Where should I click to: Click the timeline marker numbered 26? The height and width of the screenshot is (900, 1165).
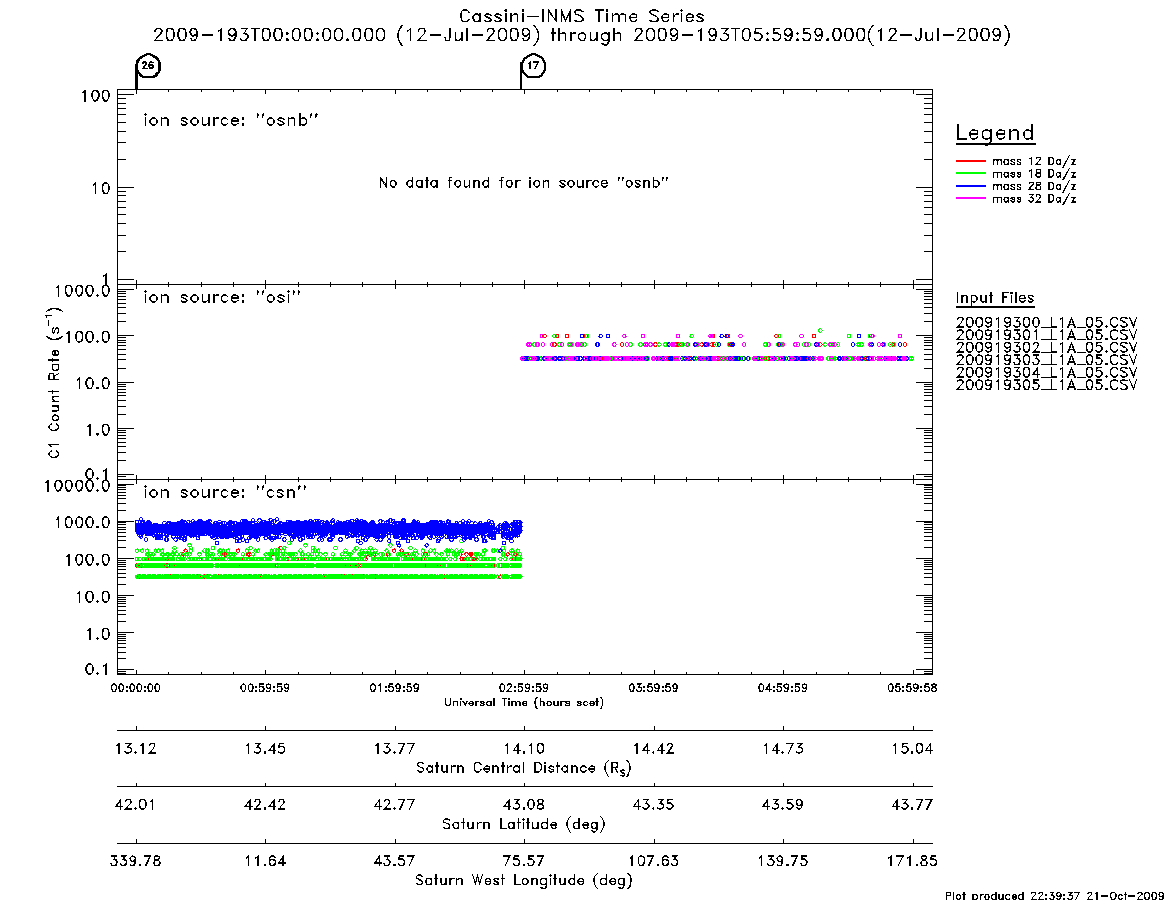pos(148,66)
